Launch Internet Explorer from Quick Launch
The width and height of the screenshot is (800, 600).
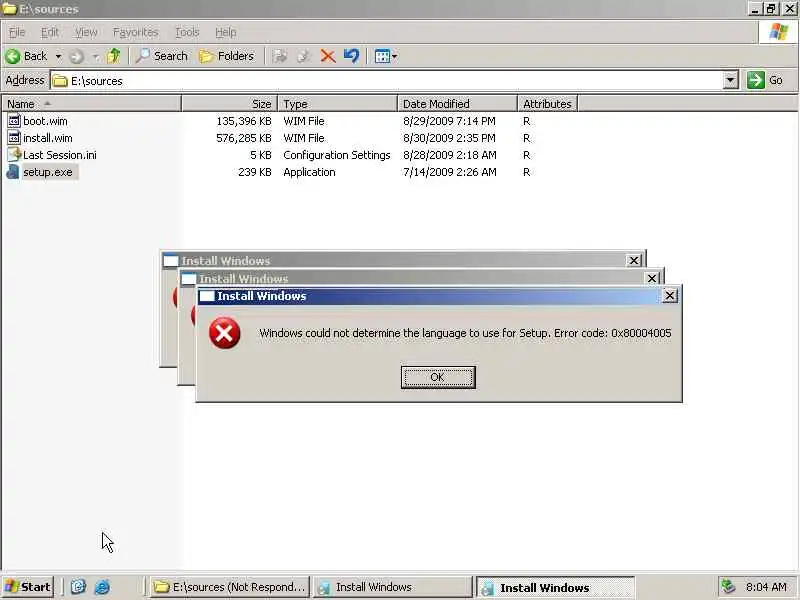[x=102, y=587]
